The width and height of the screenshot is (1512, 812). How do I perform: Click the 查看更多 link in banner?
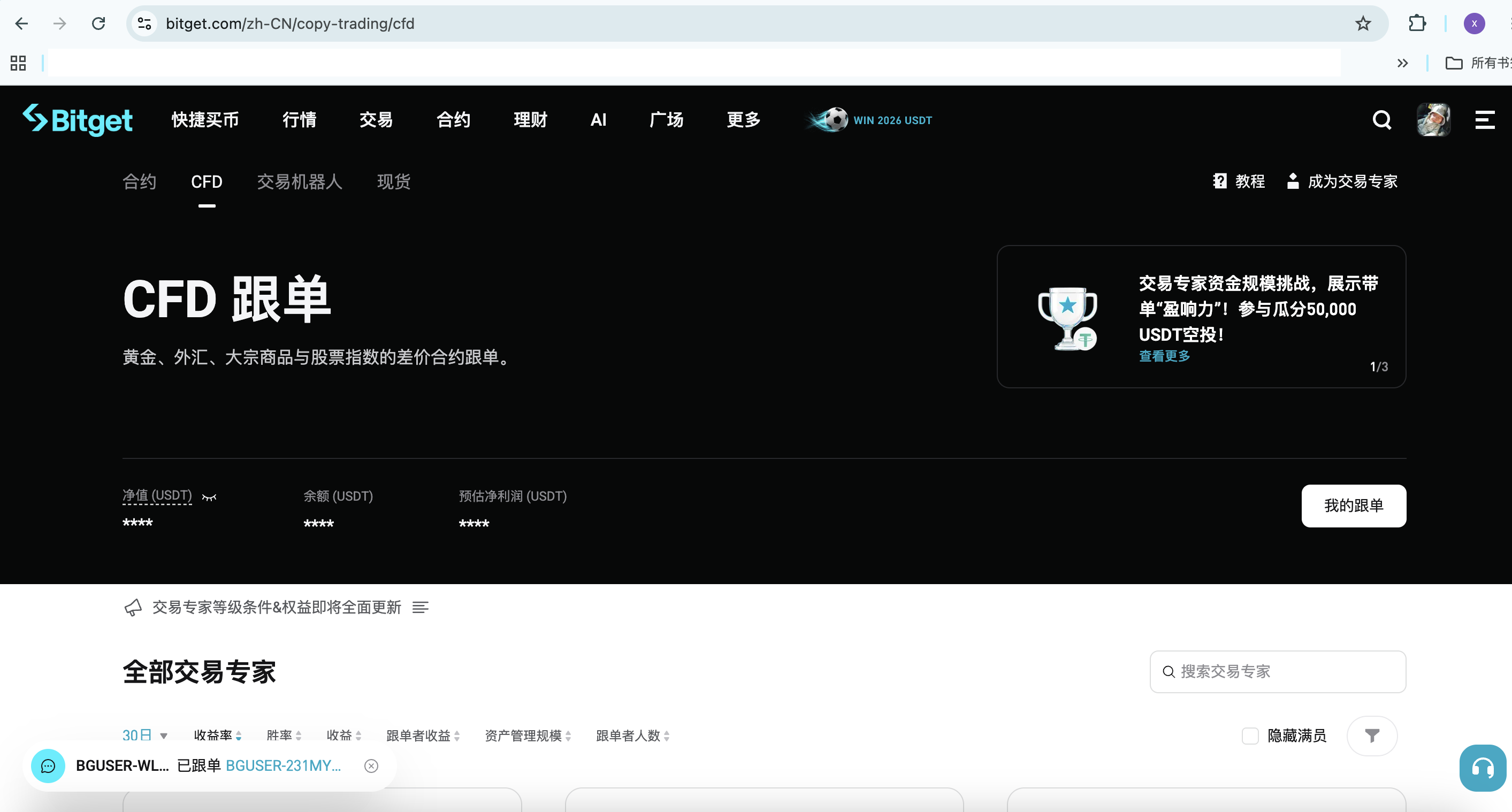point(1165,356)
